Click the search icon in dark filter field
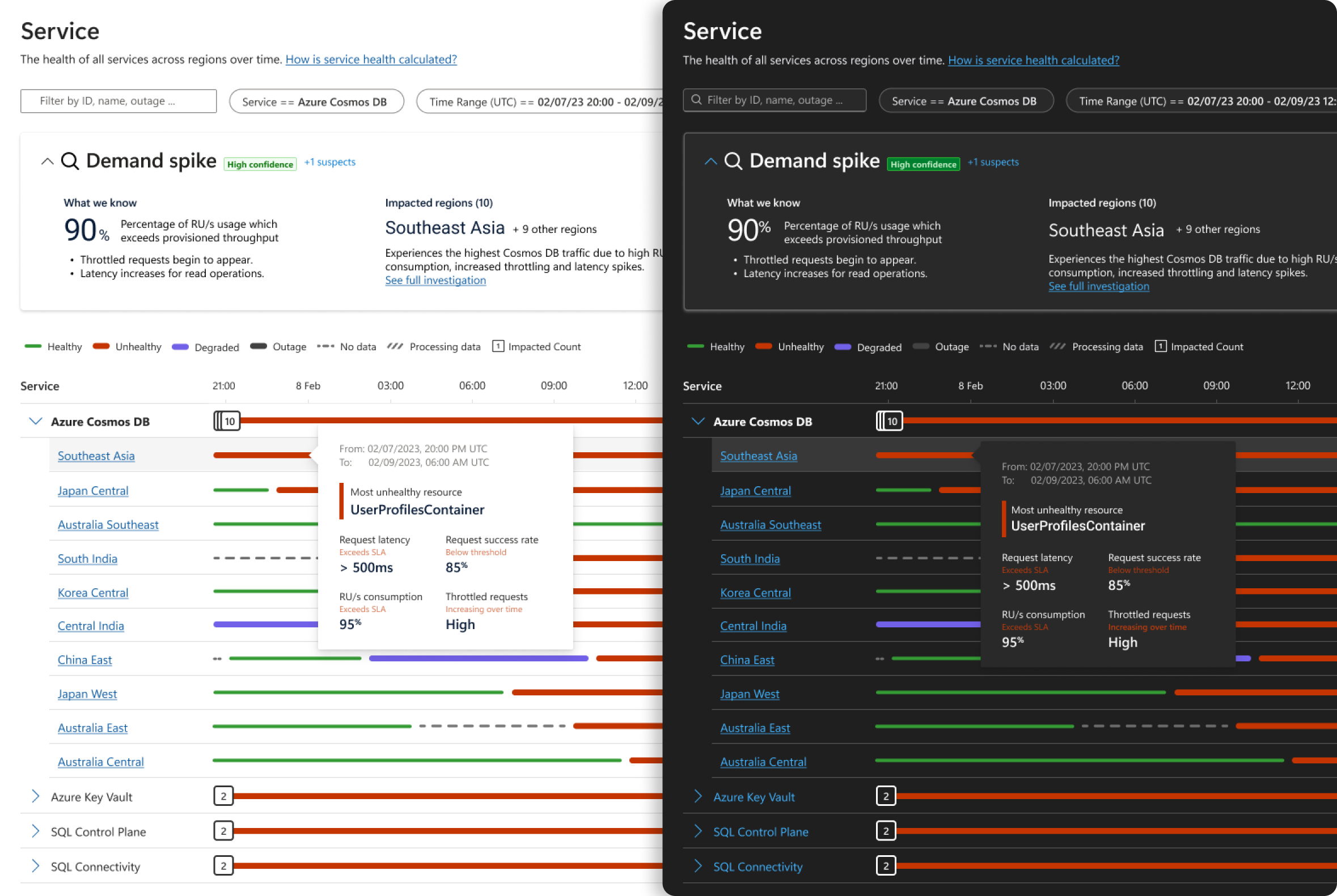This screenshot has height=896, width=1337. tap(696, 100)
